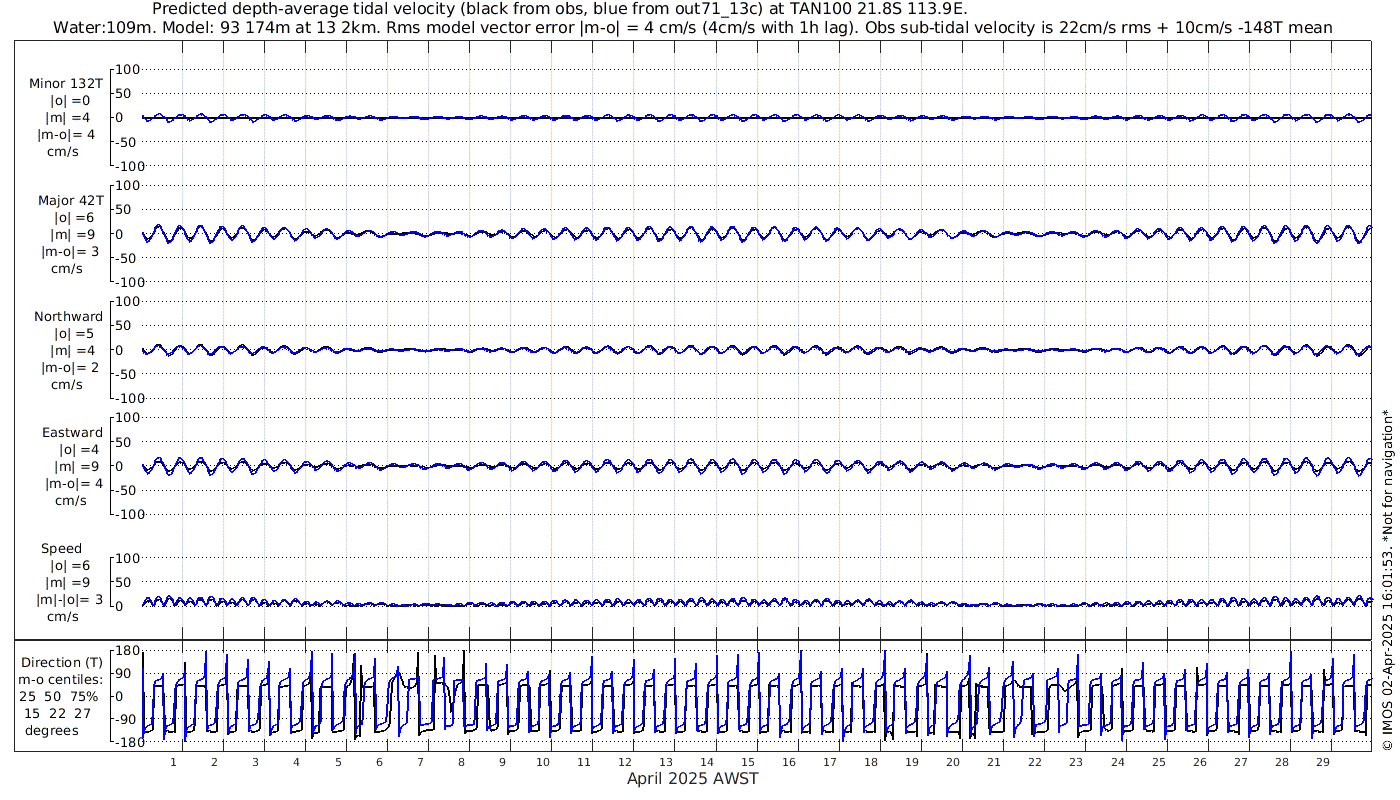Image resolution: width=1400 pixels, height=800 pixels.
Task: Click day tick label 20 on date axis
Action: pyautogui.click(x=953, y=762)
